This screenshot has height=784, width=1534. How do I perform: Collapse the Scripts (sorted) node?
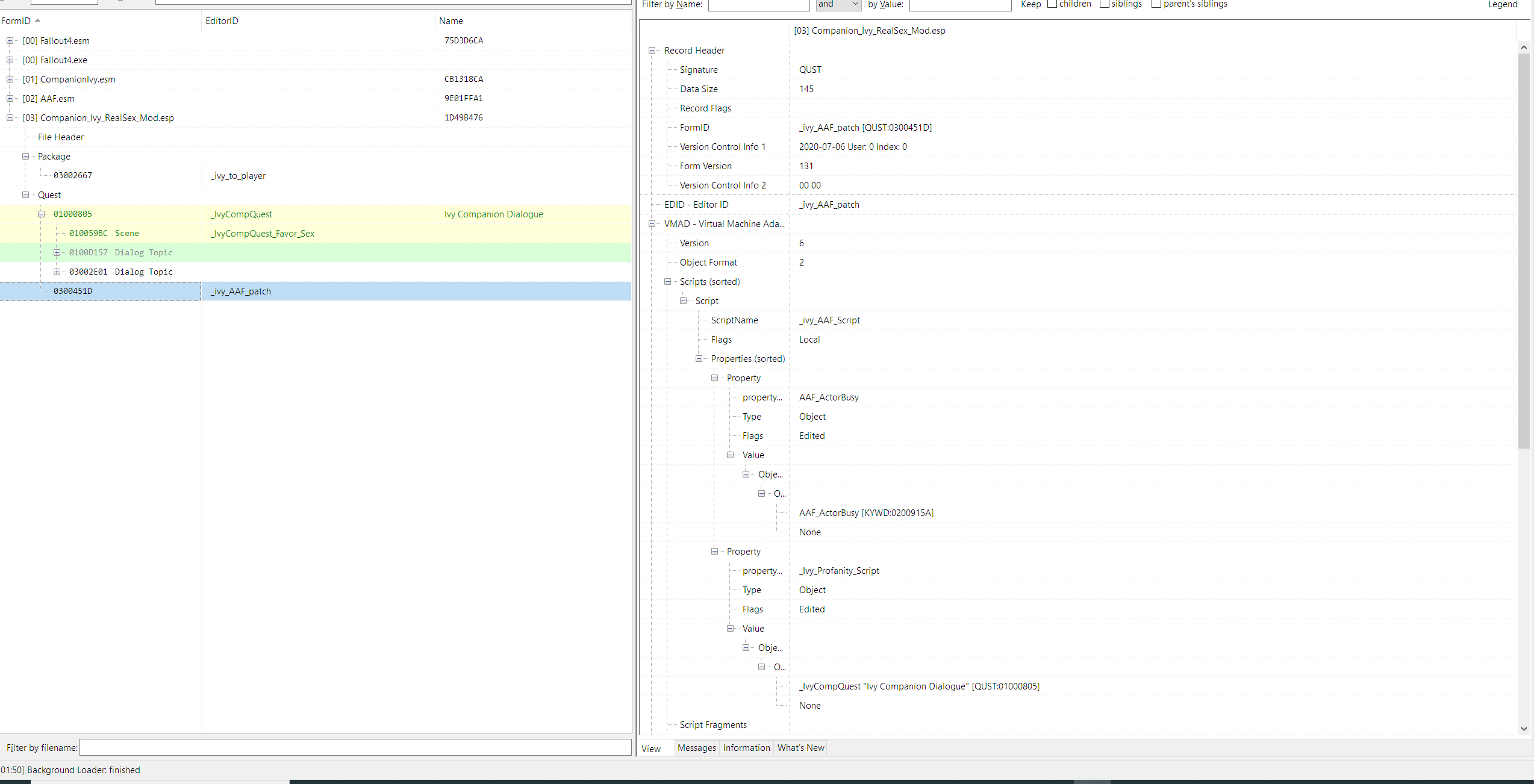667,282
